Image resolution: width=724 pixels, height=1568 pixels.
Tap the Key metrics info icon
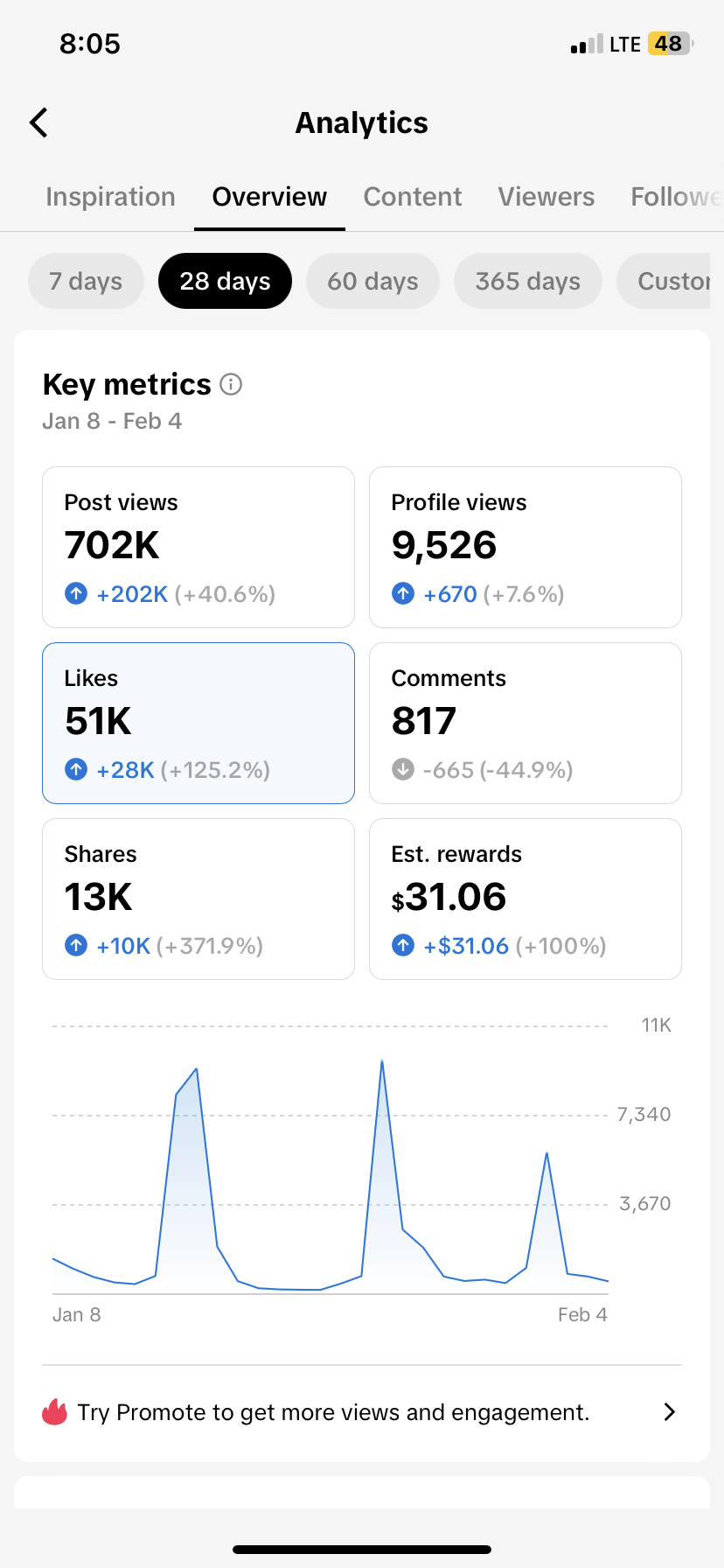pyautogui.click(x=231, y=384)
